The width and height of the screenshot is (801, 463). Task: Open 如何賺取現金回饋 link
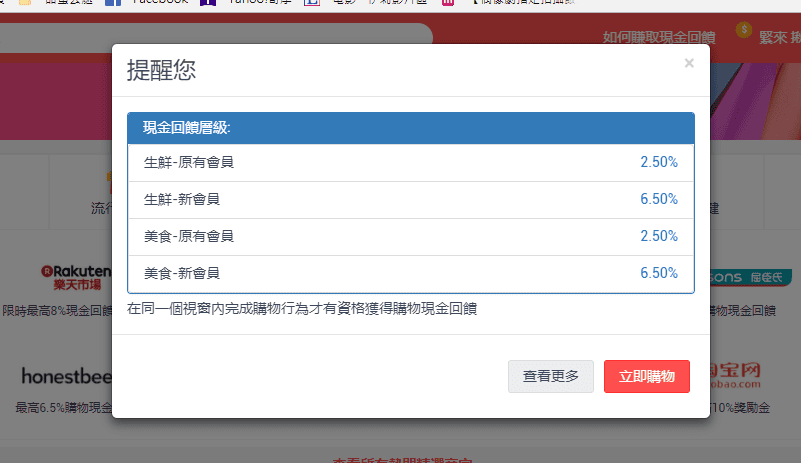658,38
